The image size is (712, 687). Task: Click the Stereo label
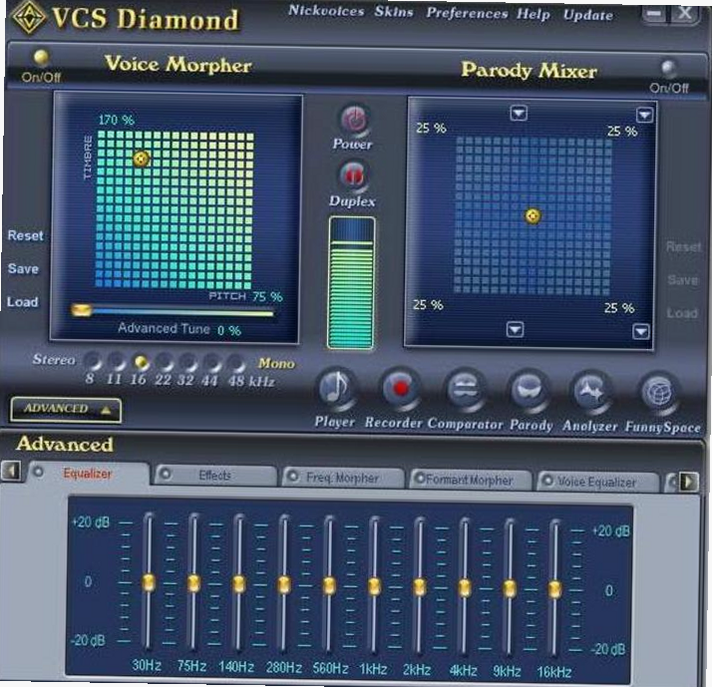coord(54,360)
